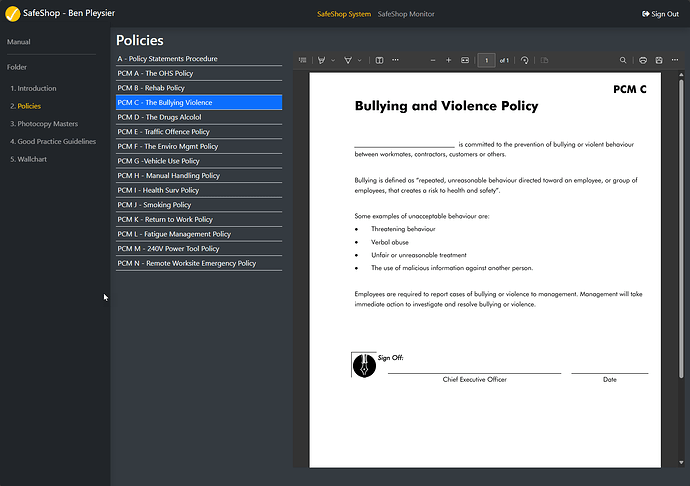Toggle the page view icon

379,60
